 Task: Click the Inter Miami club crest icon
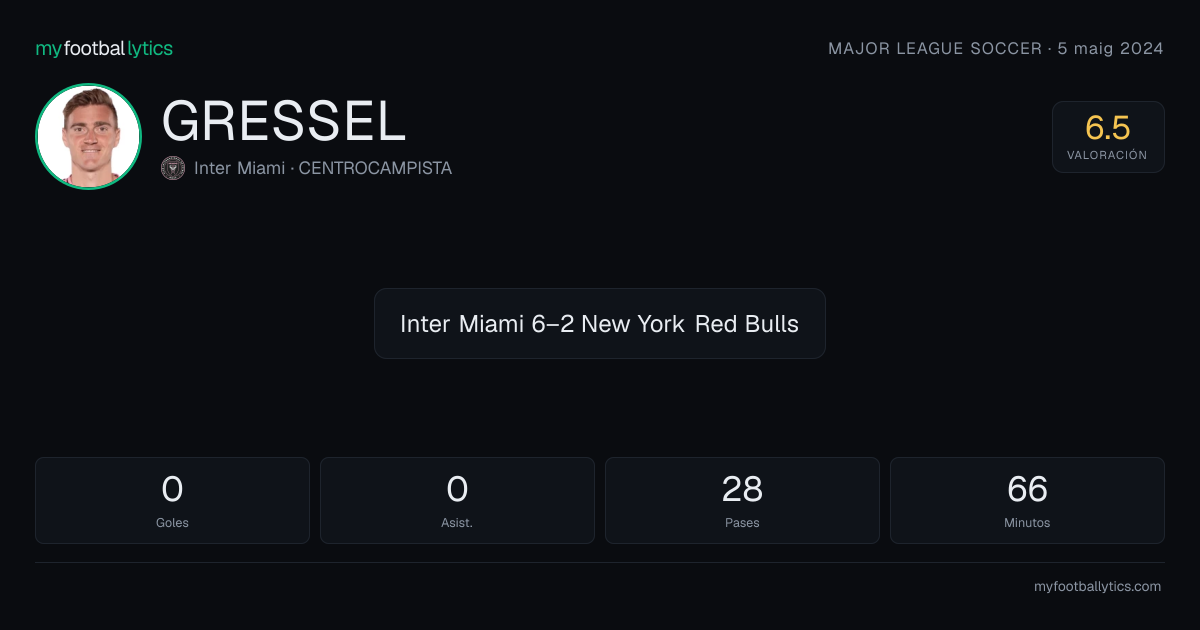point(173,168)
